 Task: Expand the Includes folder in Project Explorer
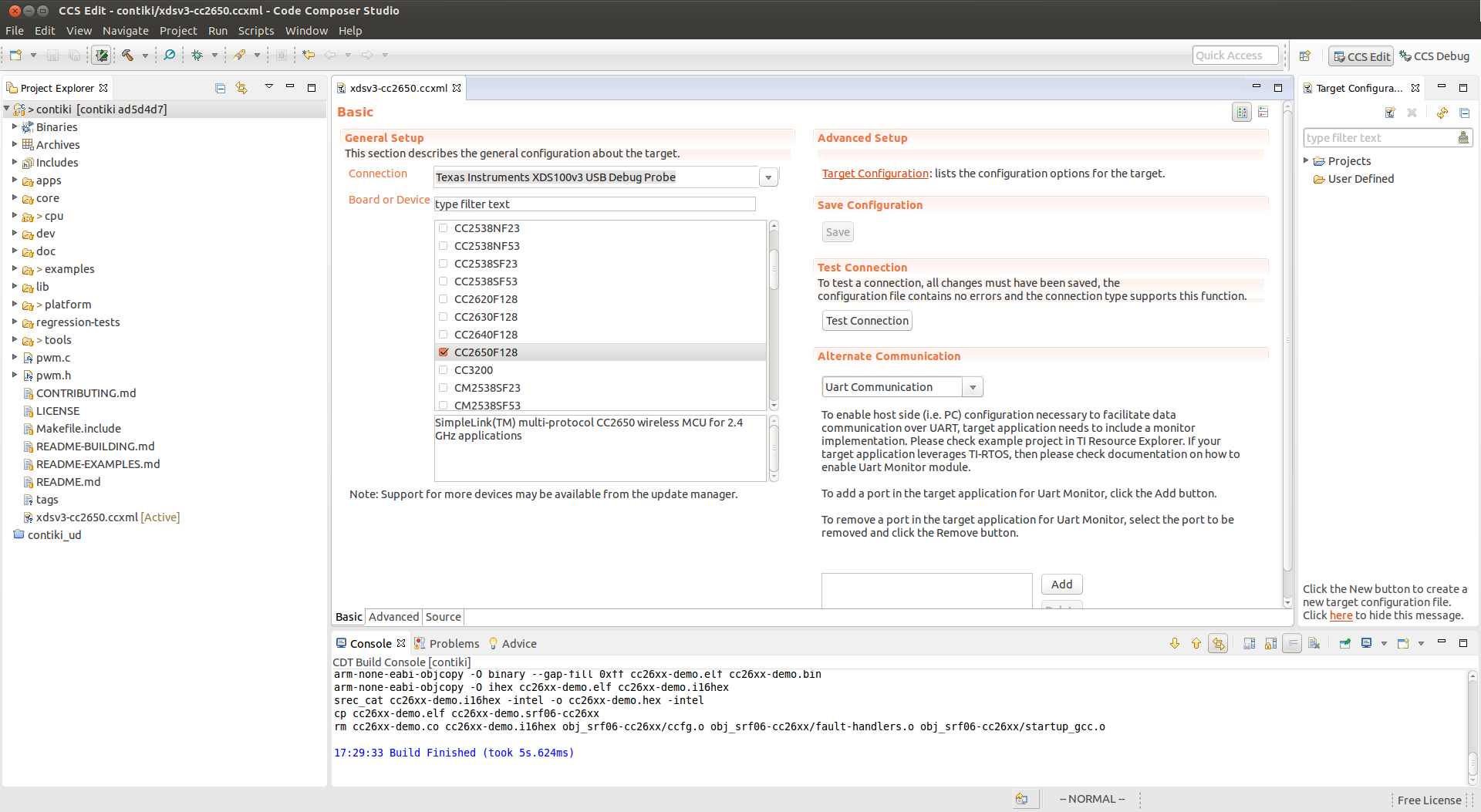pos(15,162)
